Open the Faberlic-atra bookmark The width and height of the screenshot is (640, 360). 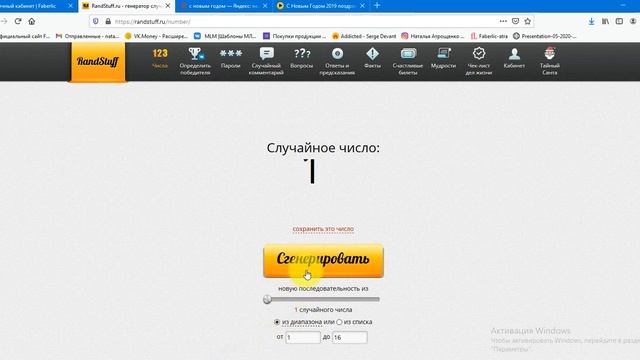pyautogui.click(x=489, y=36)
